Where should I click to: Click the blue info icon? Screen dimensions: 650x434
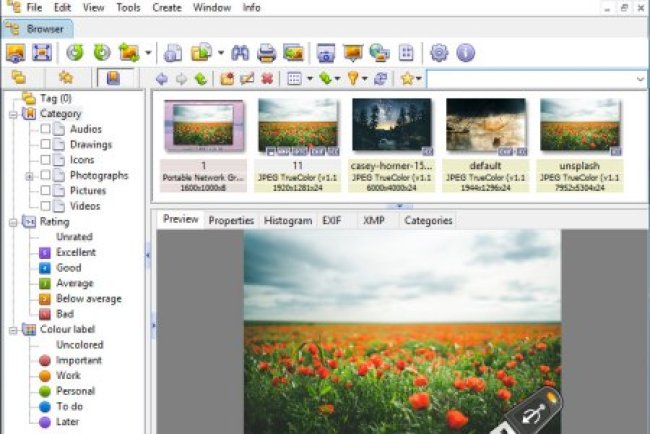(x=465, y=53)
